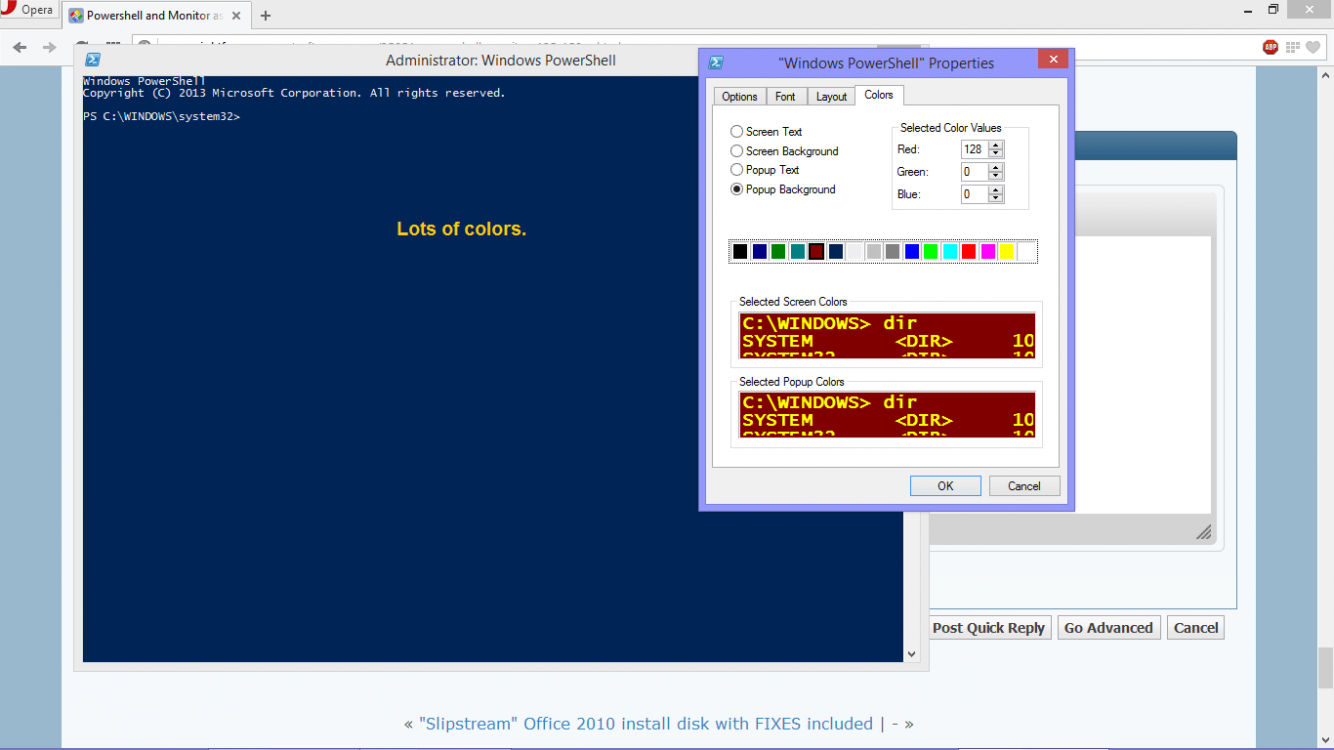Viewport: 1334px width, 750px height.
Task: Pick the cyan color swatch
Action: click(x=950, y=252)
